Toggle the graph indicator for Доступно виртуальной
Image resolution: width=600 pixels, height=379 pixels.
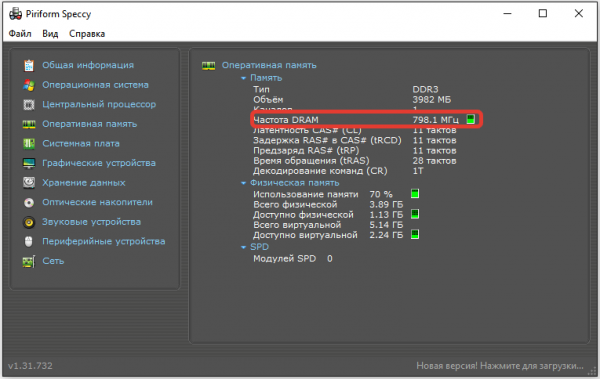pyautogui.click(x=415, y=234)
